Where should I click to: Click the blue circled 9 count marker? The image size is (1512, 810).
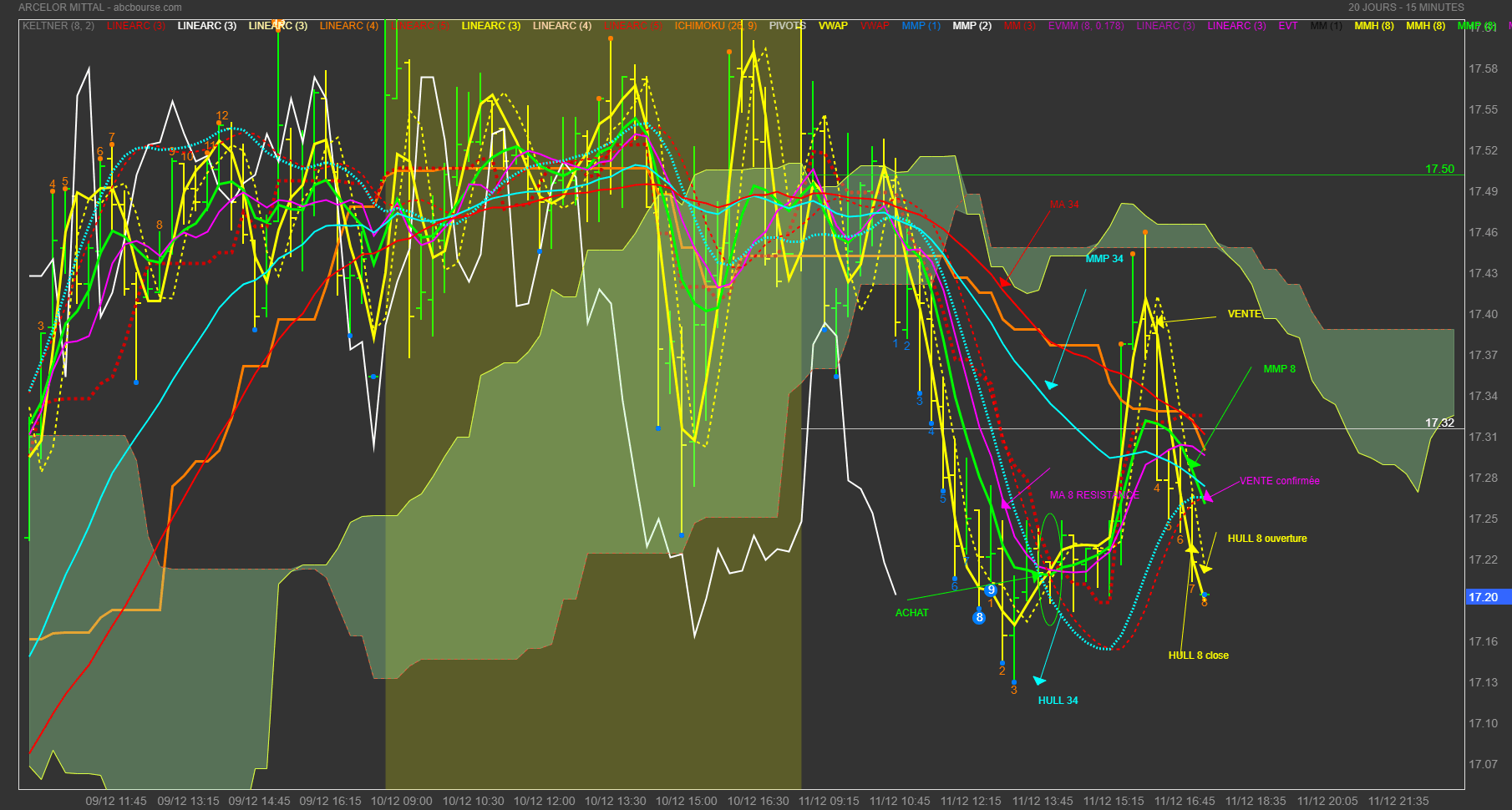pos(991,590)
